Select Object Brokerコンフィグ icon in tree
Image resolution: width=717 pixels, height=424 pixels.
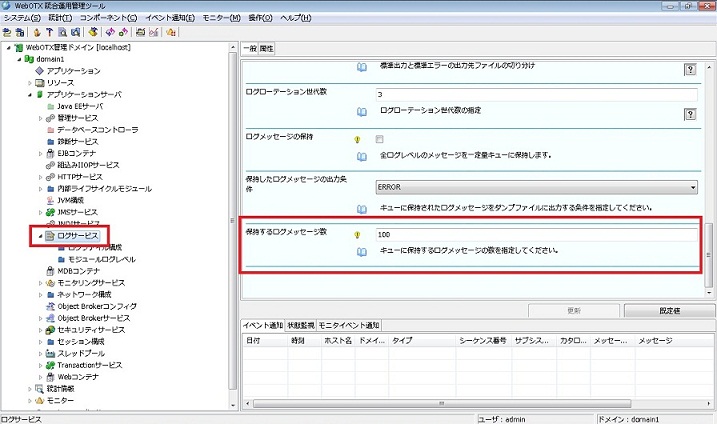click(51, 306)
